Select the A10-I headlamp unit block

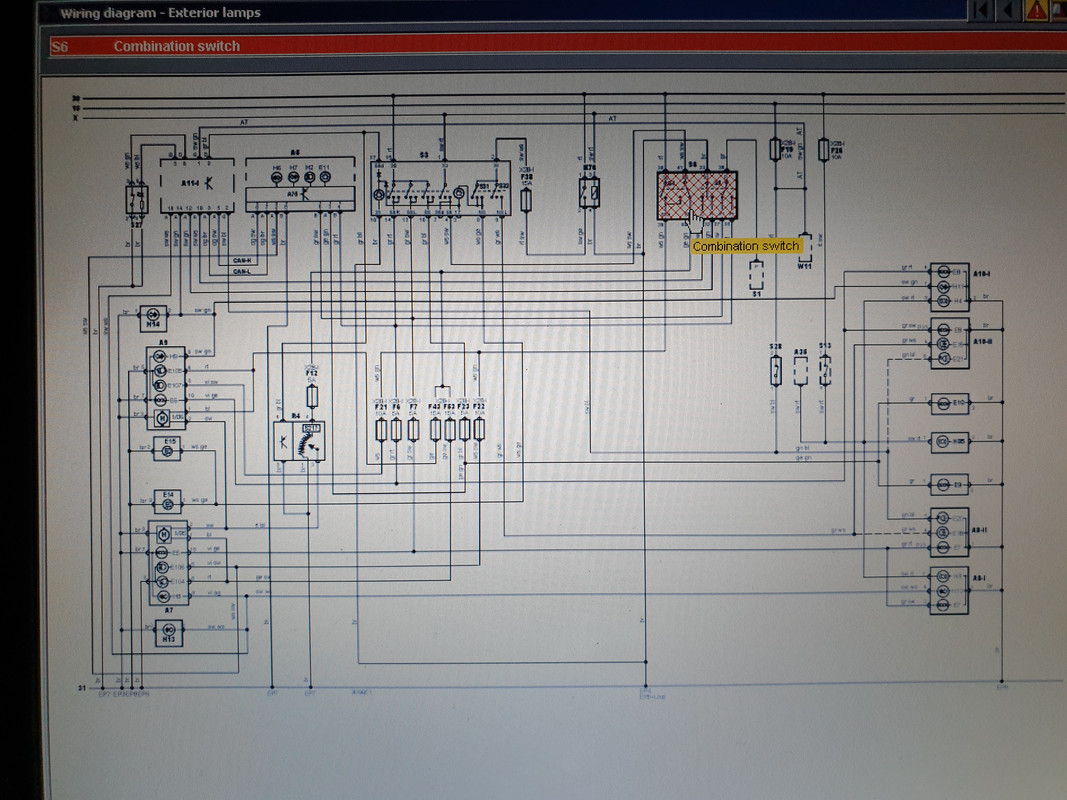point(949,287)
